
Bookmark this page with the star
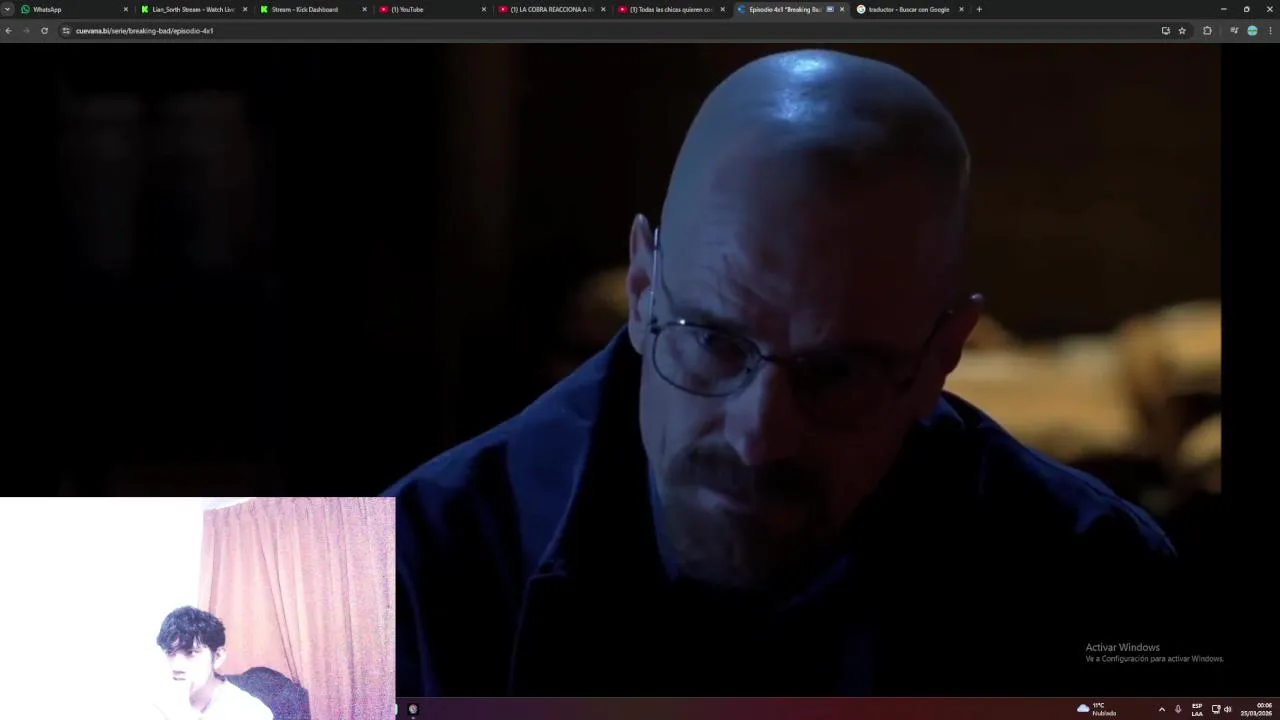coord(1182,31)
